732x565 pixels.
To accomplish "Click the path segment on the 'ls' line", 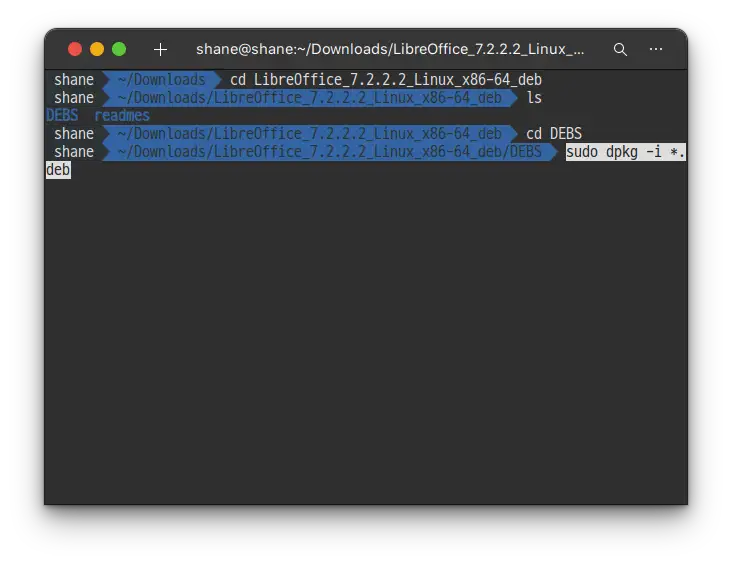I will (310, 98).
